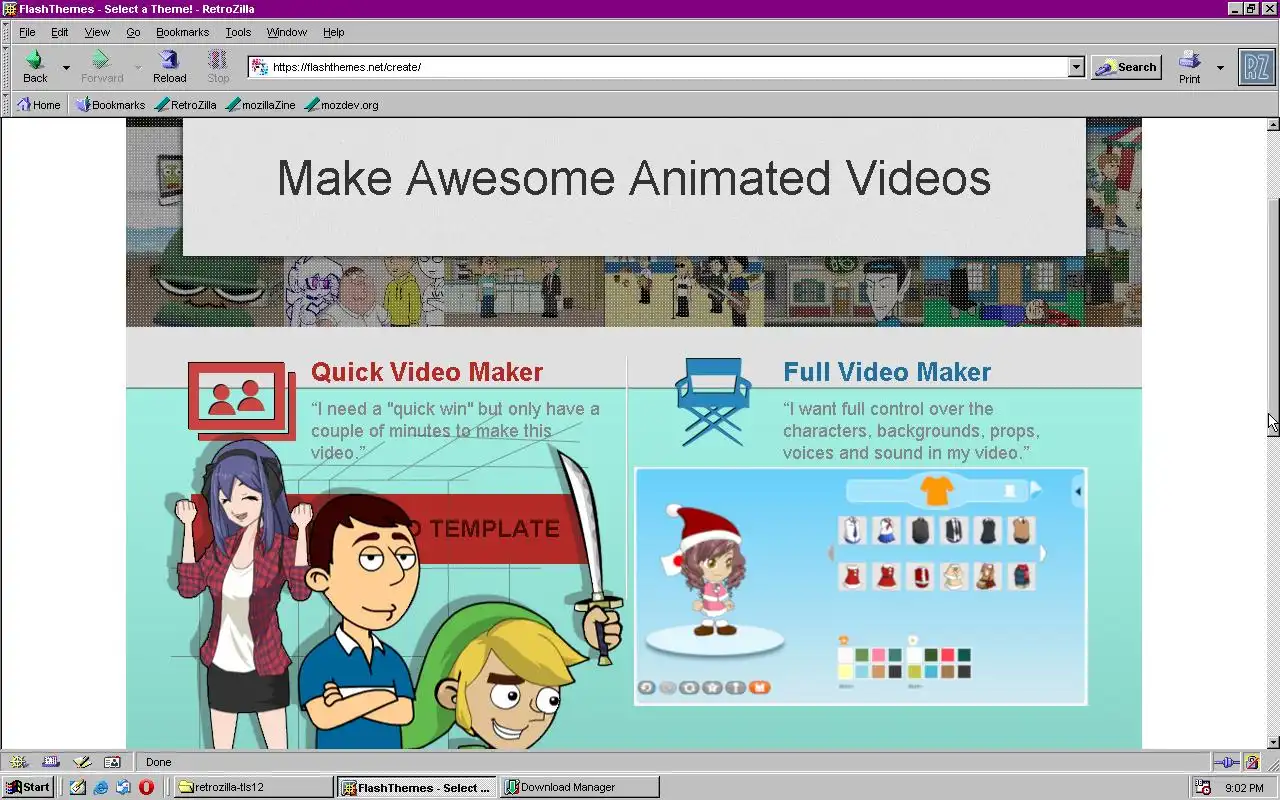Click the 9:02 PM taskbar clock
This screenshot has width=1280, height=800.
pos(1244,788)
